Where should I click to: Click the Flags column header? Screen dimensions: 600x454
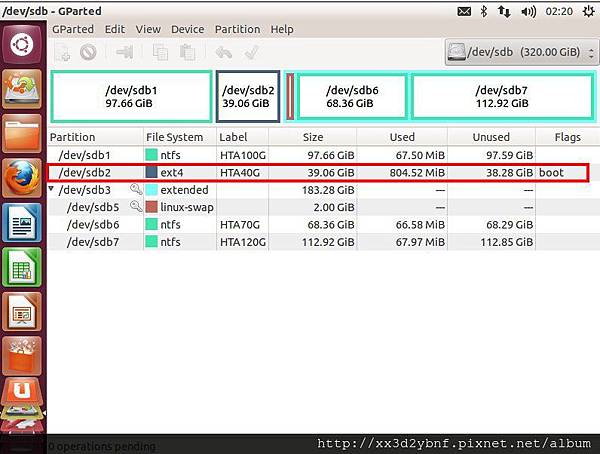567,137
